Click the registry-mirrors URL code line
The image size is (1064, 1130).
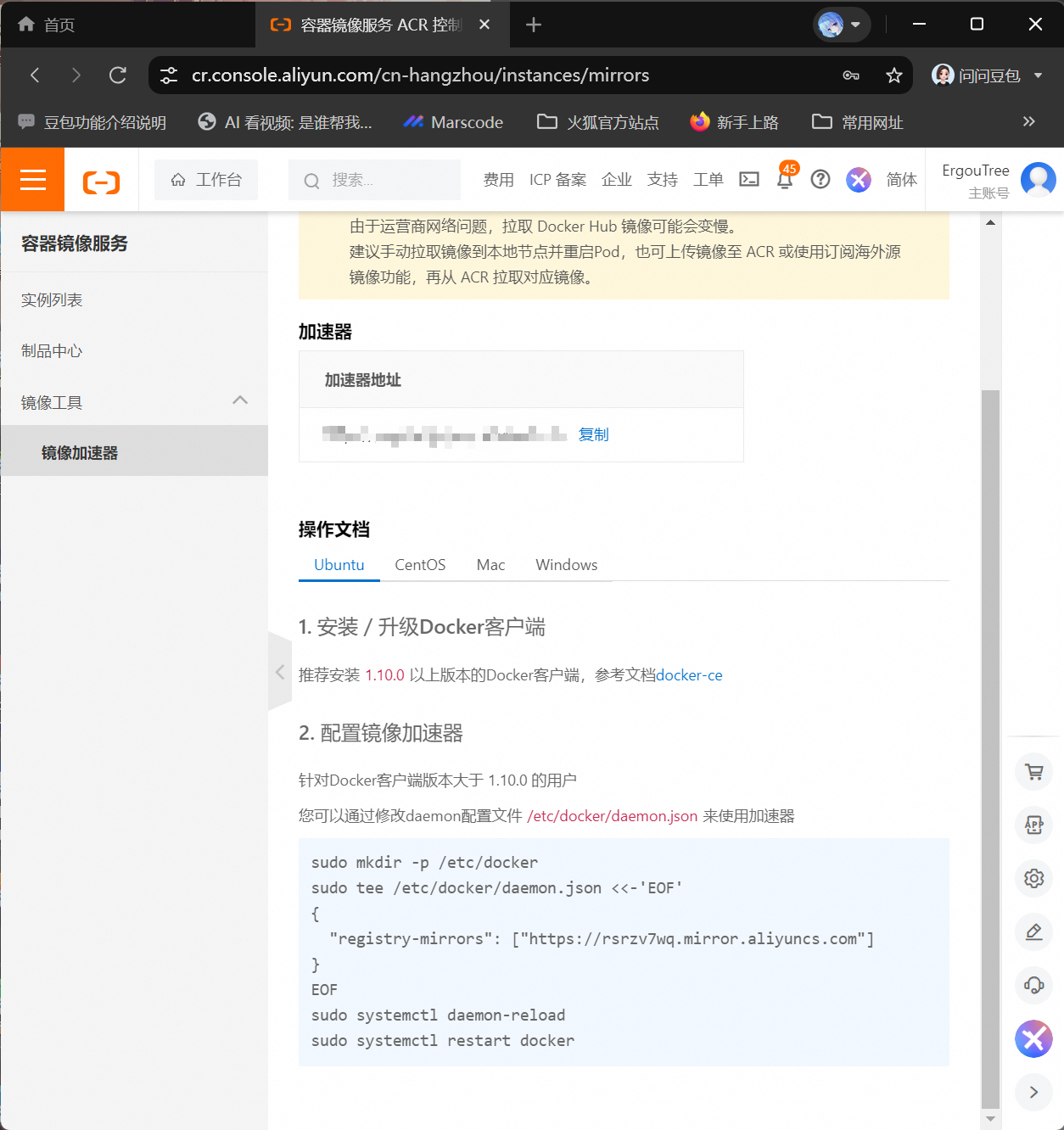(x=601, y=939)
